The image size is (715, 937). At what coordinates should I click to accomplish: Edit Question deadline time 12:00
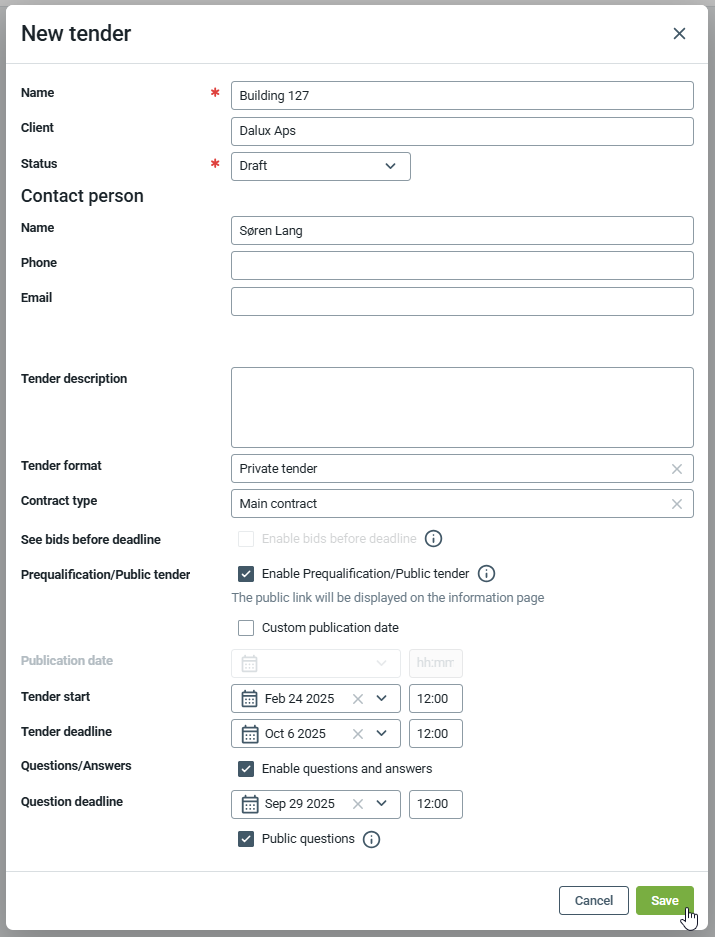[x=436, y=804]
